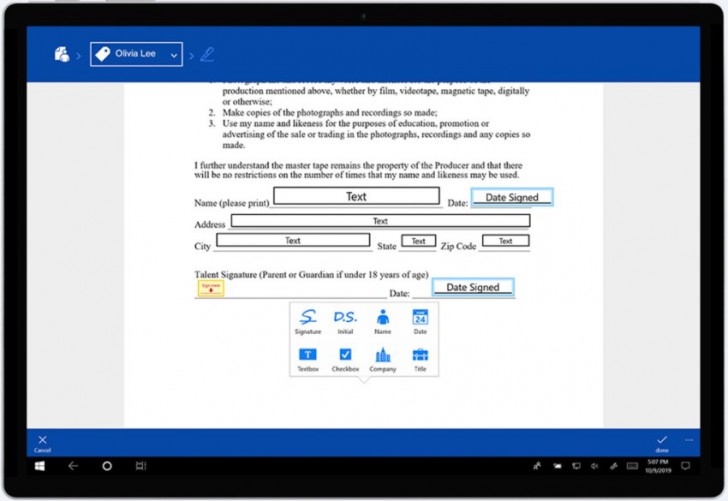Open the touch keyboard icon

pos(632,466)
